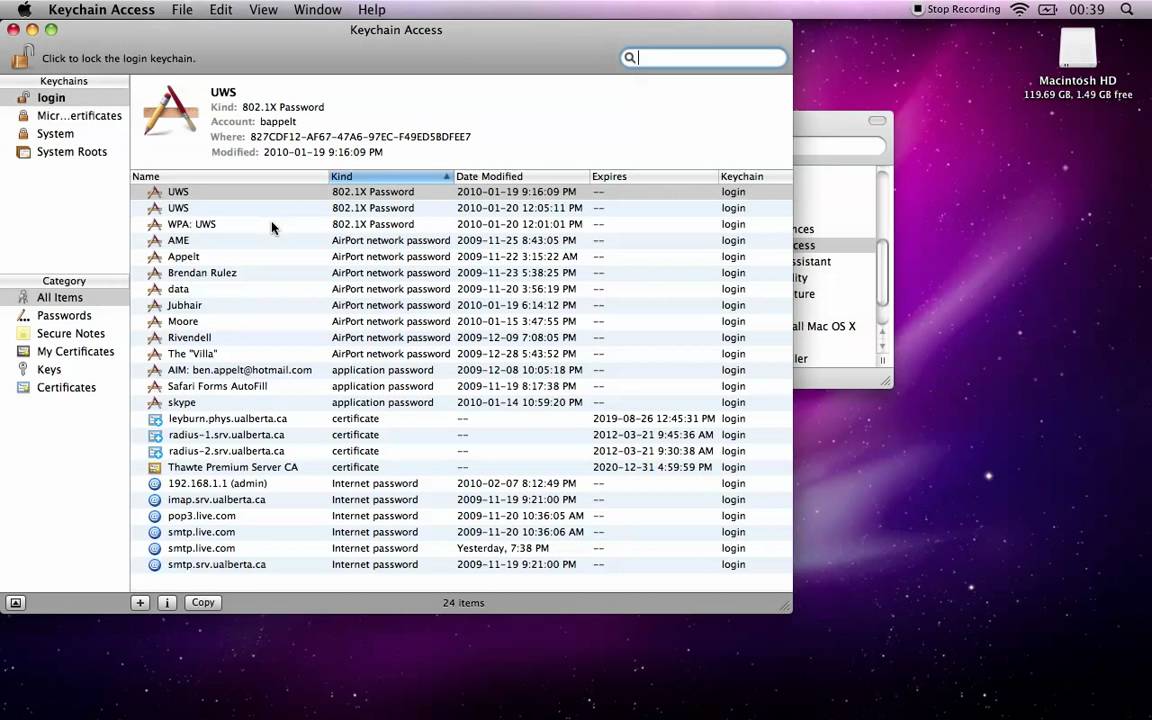Select the AME network password icon
1152x720 pixels.
(154, 240)
